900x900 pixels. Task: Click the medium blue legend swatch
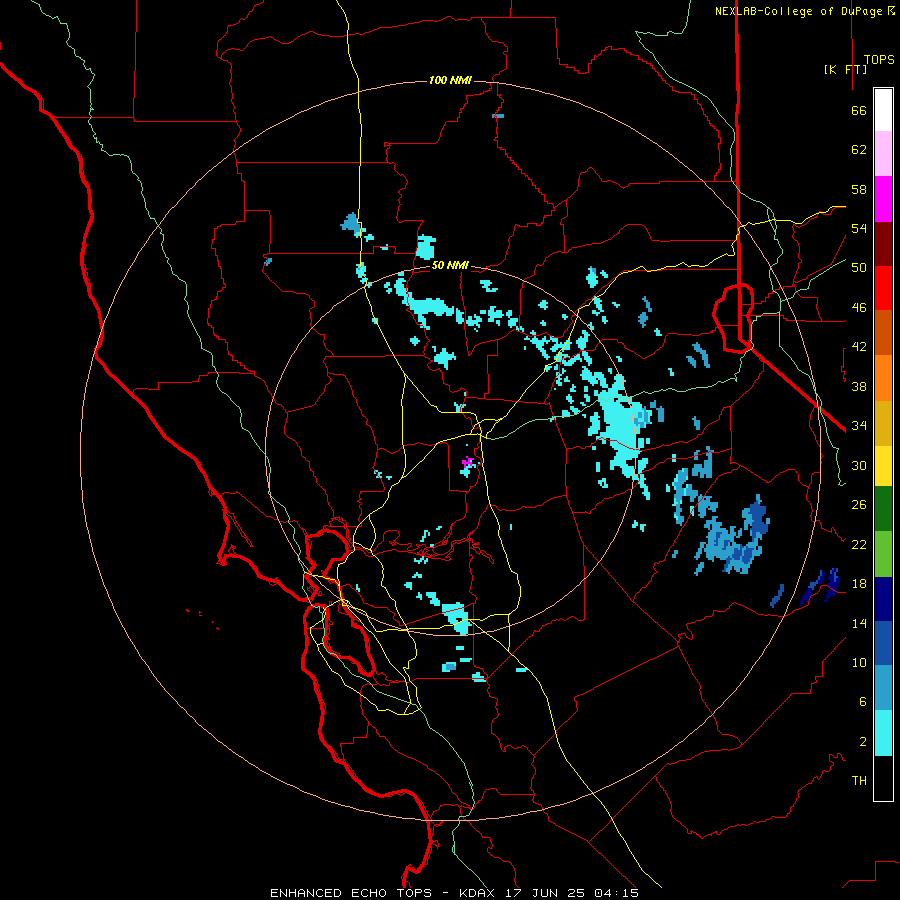point(883,643)
